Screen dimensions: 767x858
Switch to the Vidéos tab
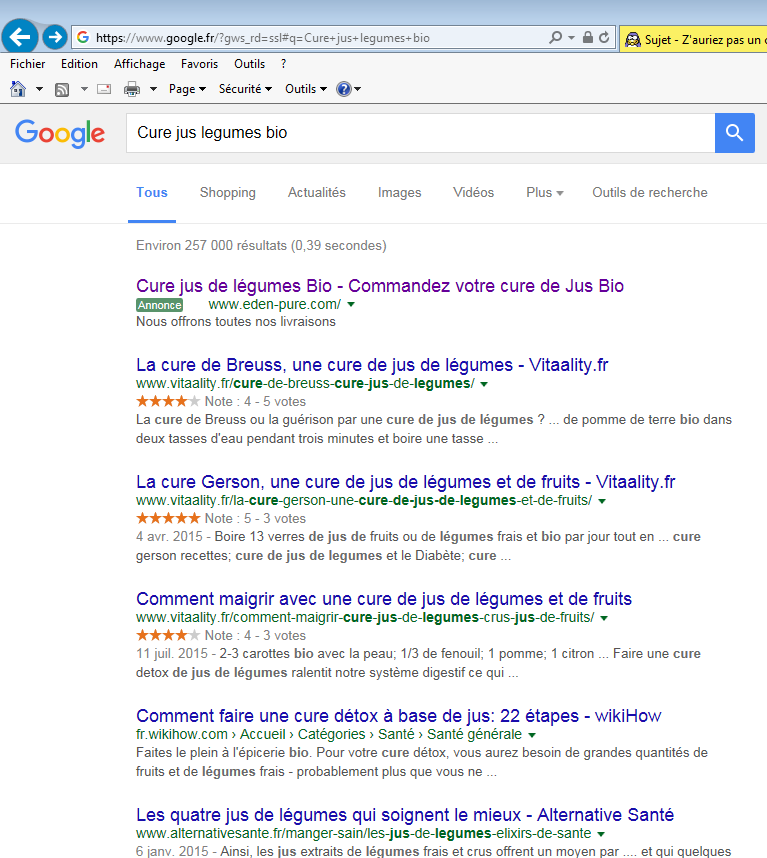coord(473,193)
